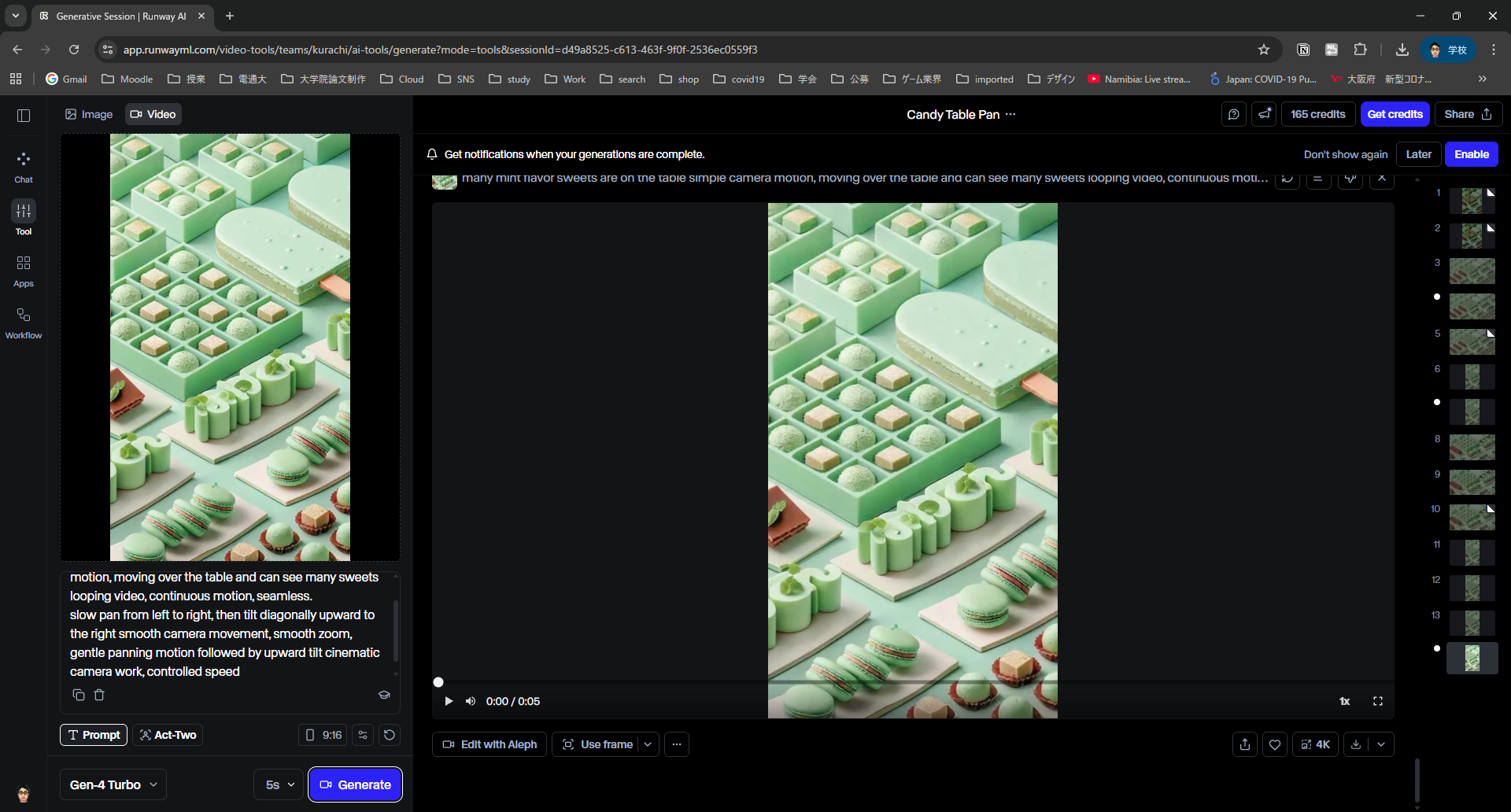Screen dimensions: 1511x812
Task: Click the heart icon to favorite video
Action: (x=1275, y=744)
